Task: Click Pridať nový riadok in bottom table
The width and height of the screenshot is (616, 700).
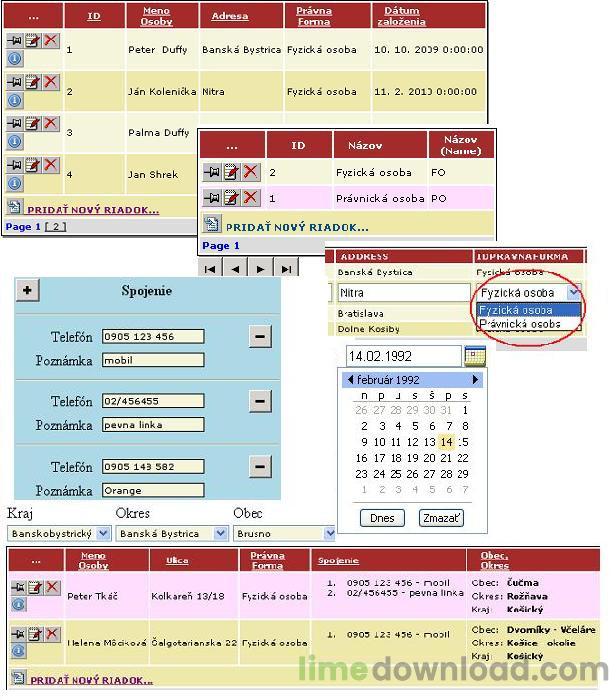Action: click(x=92, y=680)
